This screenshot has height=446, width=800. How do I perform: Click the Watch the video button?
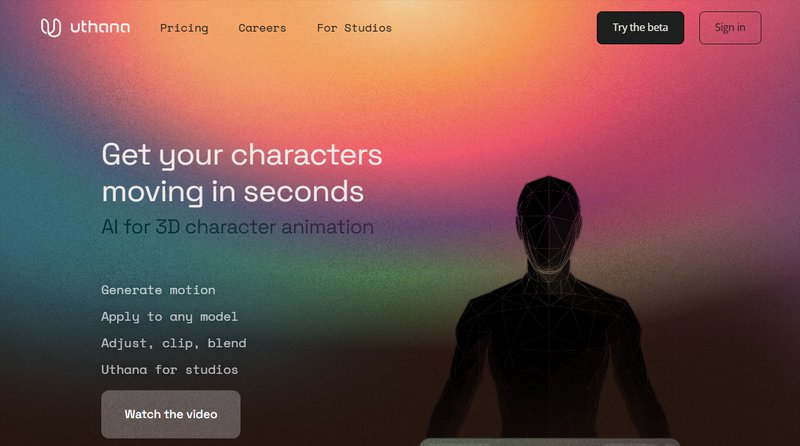pyautogui.click(x=171, y=414)
